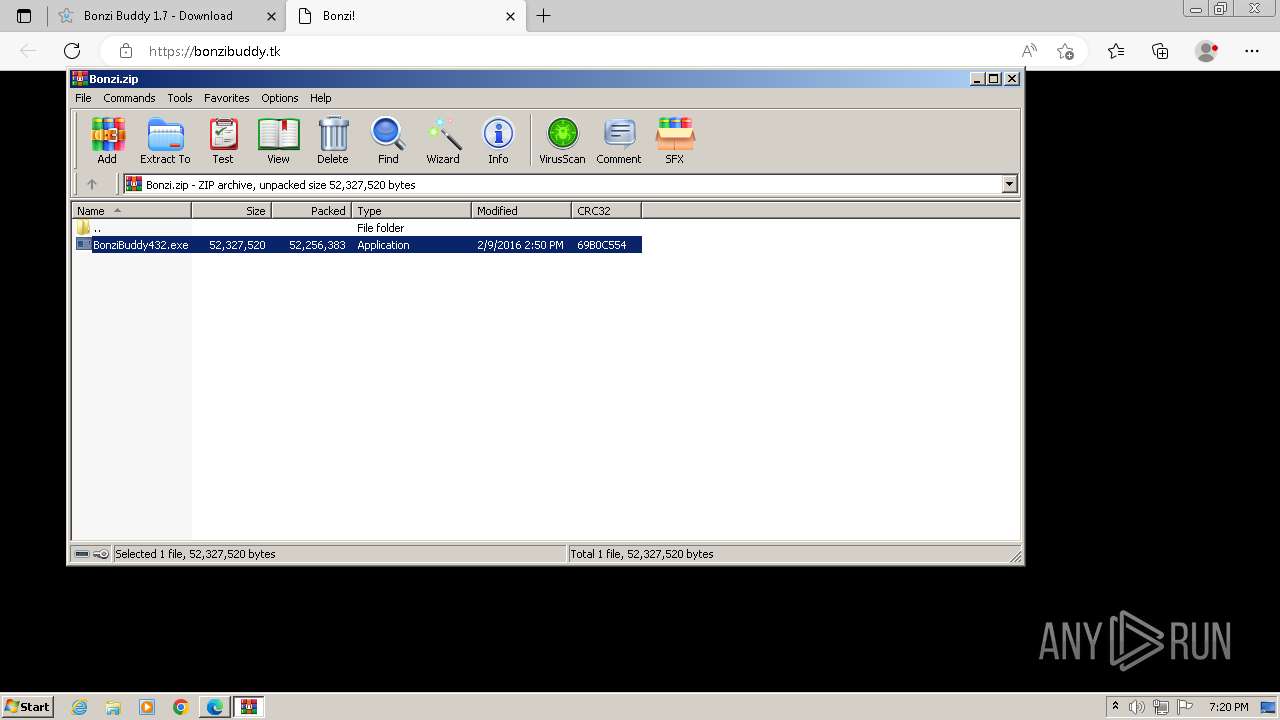Click the Add toolbar icon in WinRAR

[107, 140]
